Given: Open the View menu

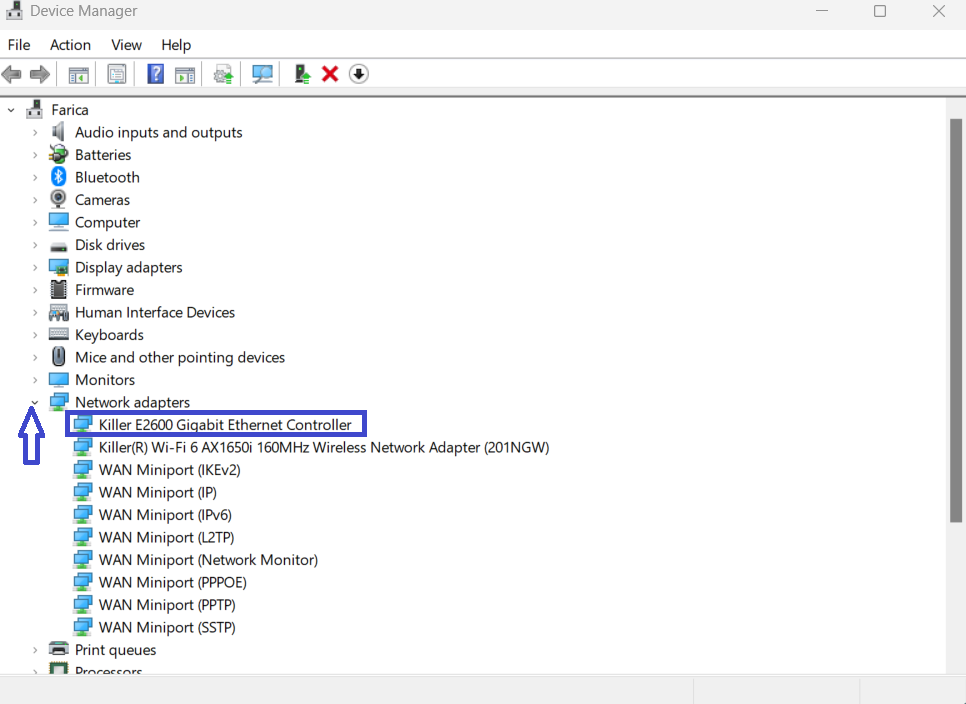Looking at the screenshot, I should [x=126, y=45].
